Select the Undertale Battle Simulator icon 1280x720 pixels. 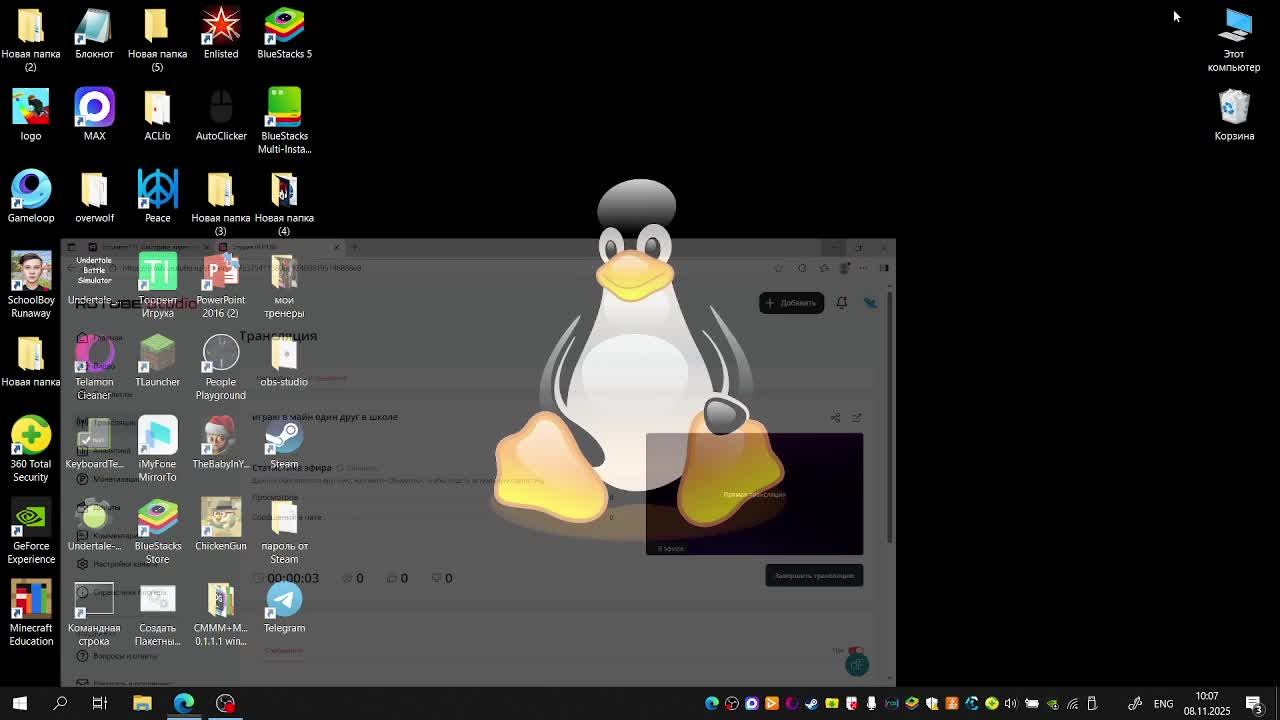pyautogui.click(x=94, y=279)
